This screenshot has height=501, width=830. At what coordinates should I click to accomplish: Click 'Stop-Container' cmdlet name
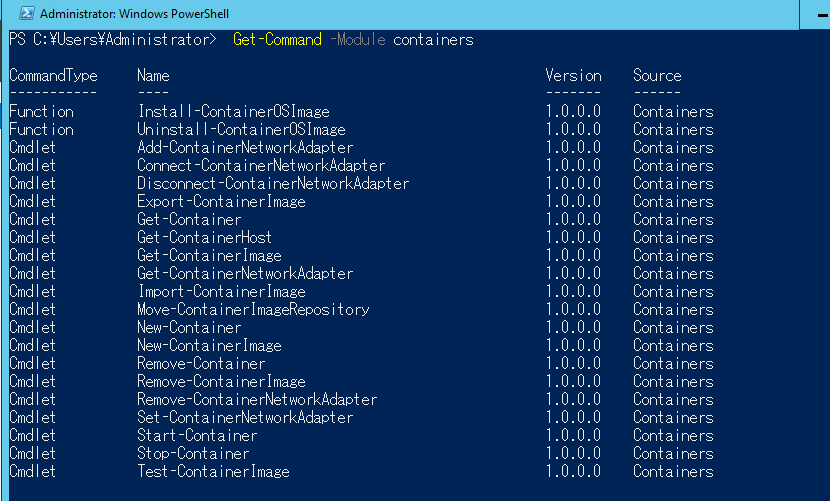[193, 454]
